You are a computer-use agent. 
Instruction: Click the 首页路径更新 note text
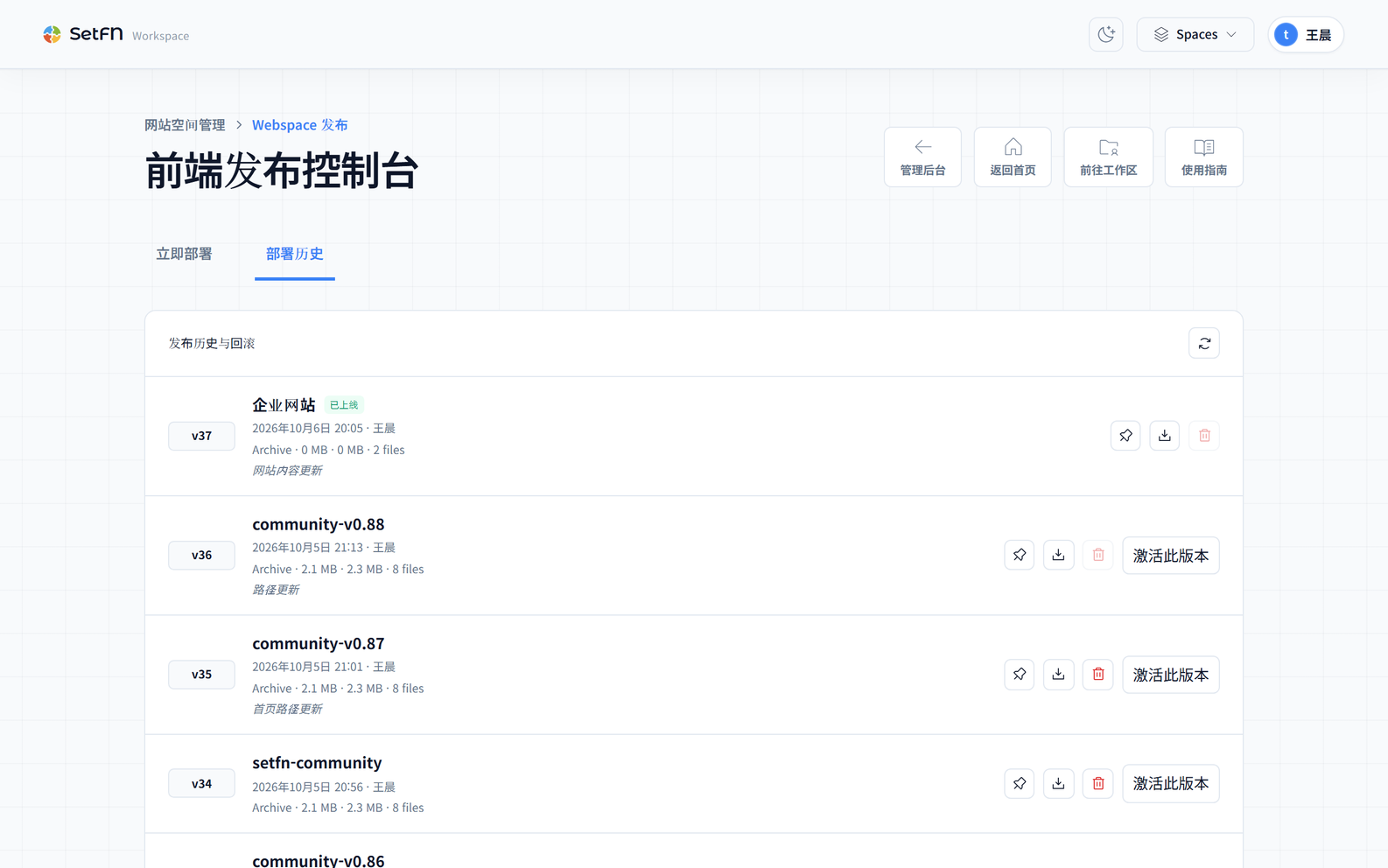click(287, 710)
